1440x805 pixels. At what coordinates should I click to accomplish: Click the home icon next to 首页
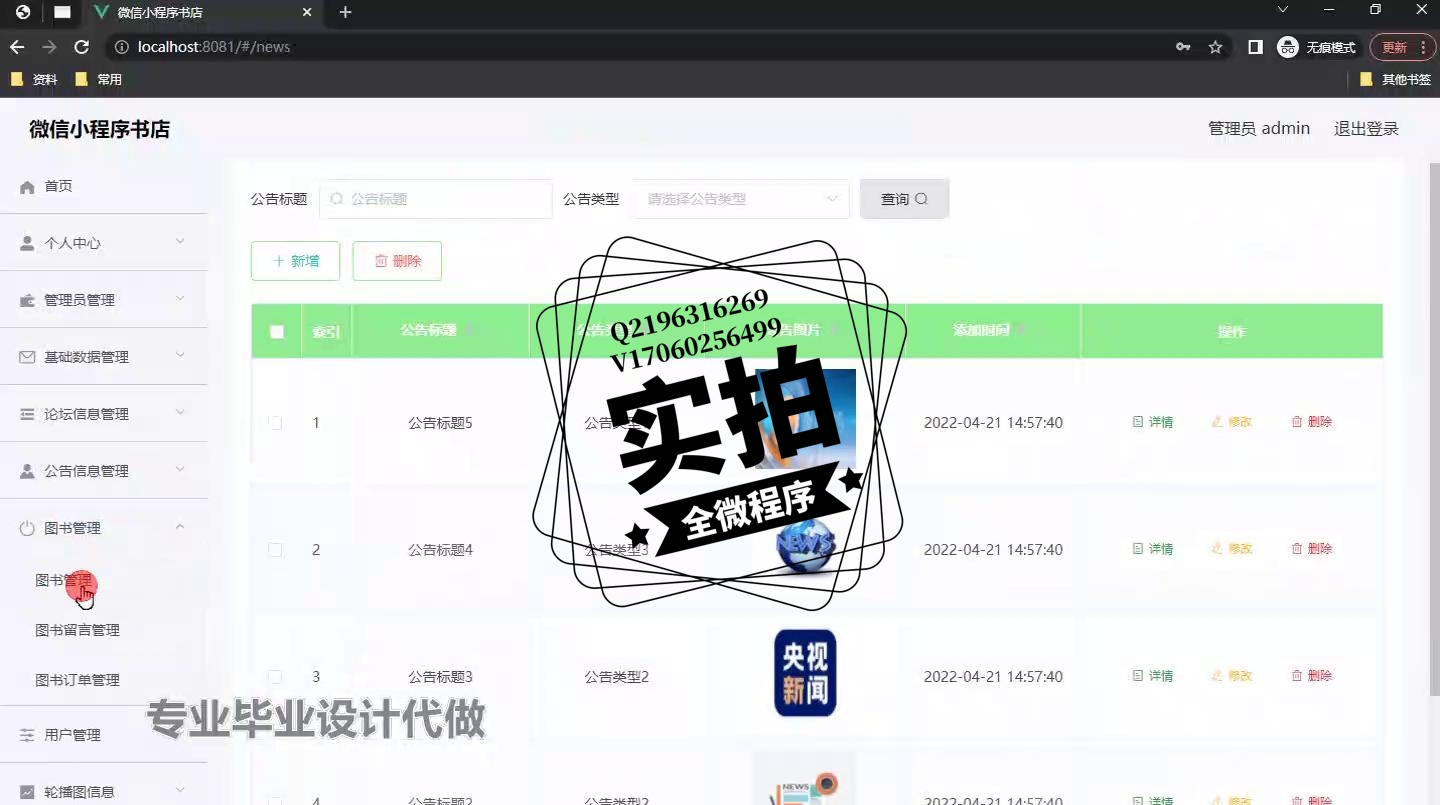click(27, 187)
